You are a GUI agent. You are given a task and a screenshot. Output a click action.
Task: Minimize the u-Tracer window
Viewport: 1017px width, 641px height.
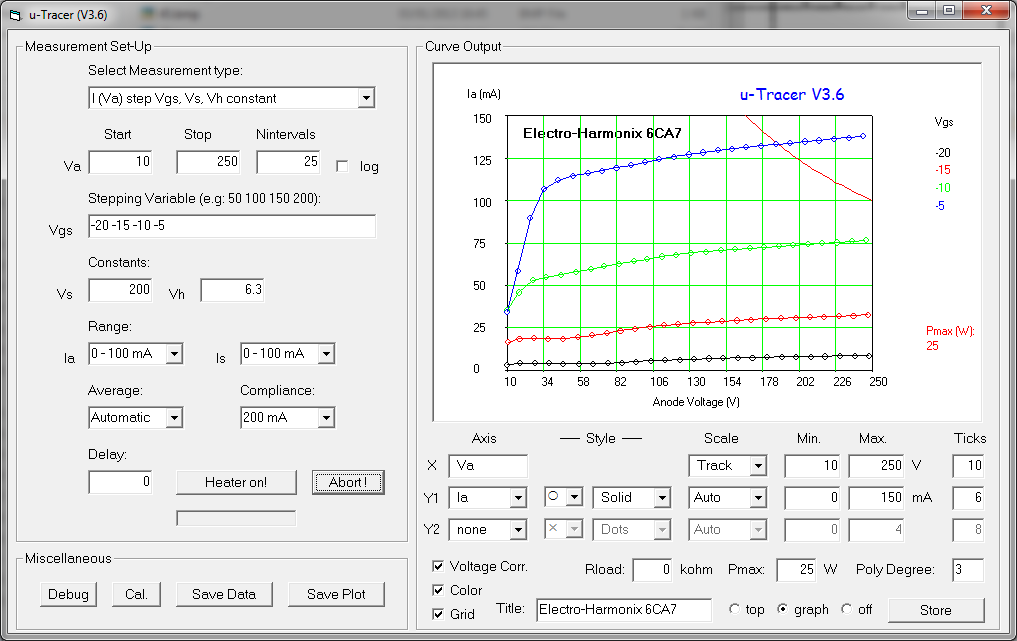click(922, 11)
